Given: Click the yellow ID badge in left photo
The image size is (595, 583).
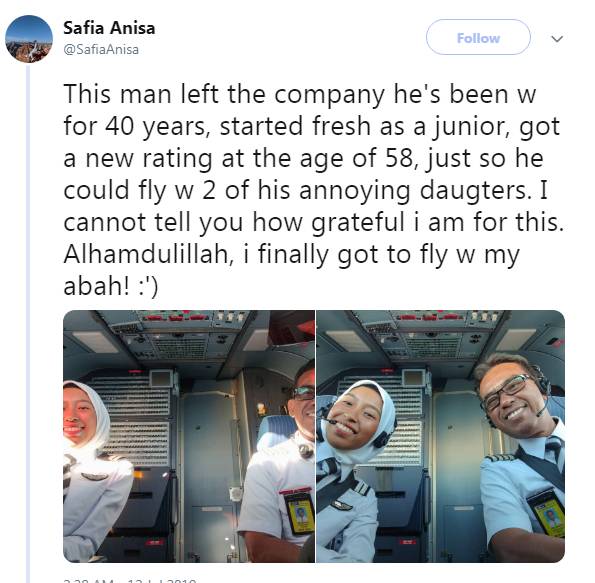Looking at the screenshot, I should click(300, 513).
